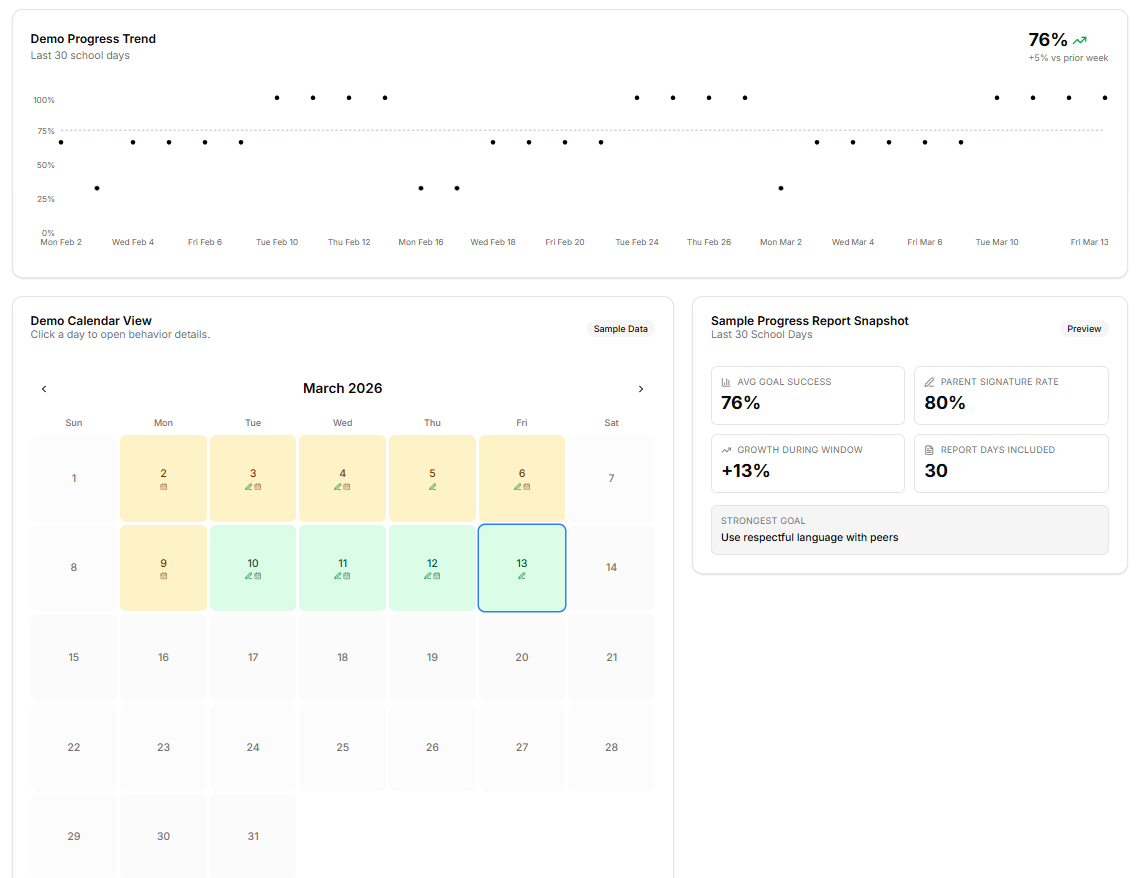Go to previous month with left chevron
This screenshot has width=1140, height=878.
coord(44,388)
